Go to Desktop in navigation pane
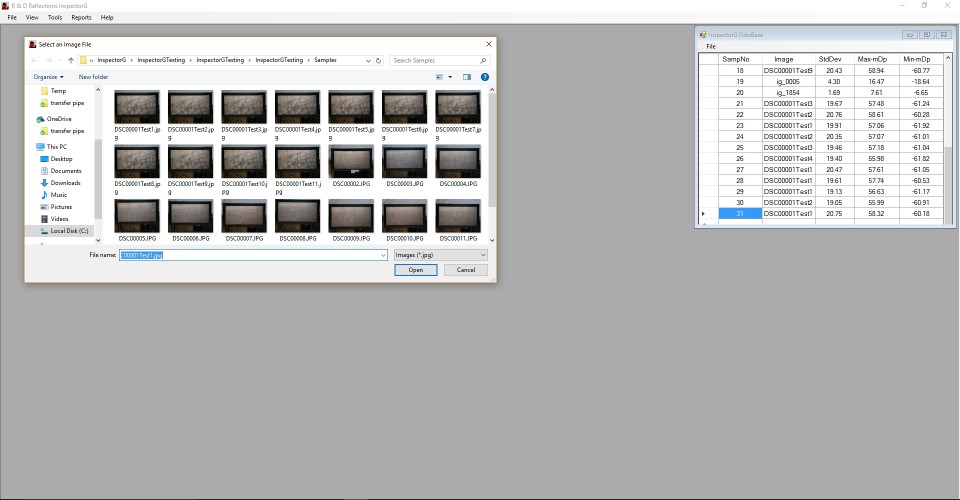This screenshot has width=960, height=500. click(x=61, y=159)
